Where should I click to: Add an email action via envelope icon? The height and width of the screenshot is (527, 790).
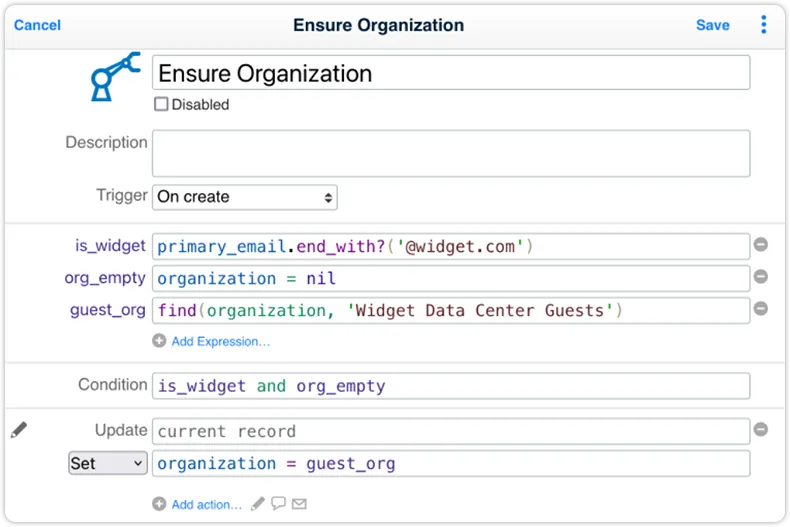(299, 504)
